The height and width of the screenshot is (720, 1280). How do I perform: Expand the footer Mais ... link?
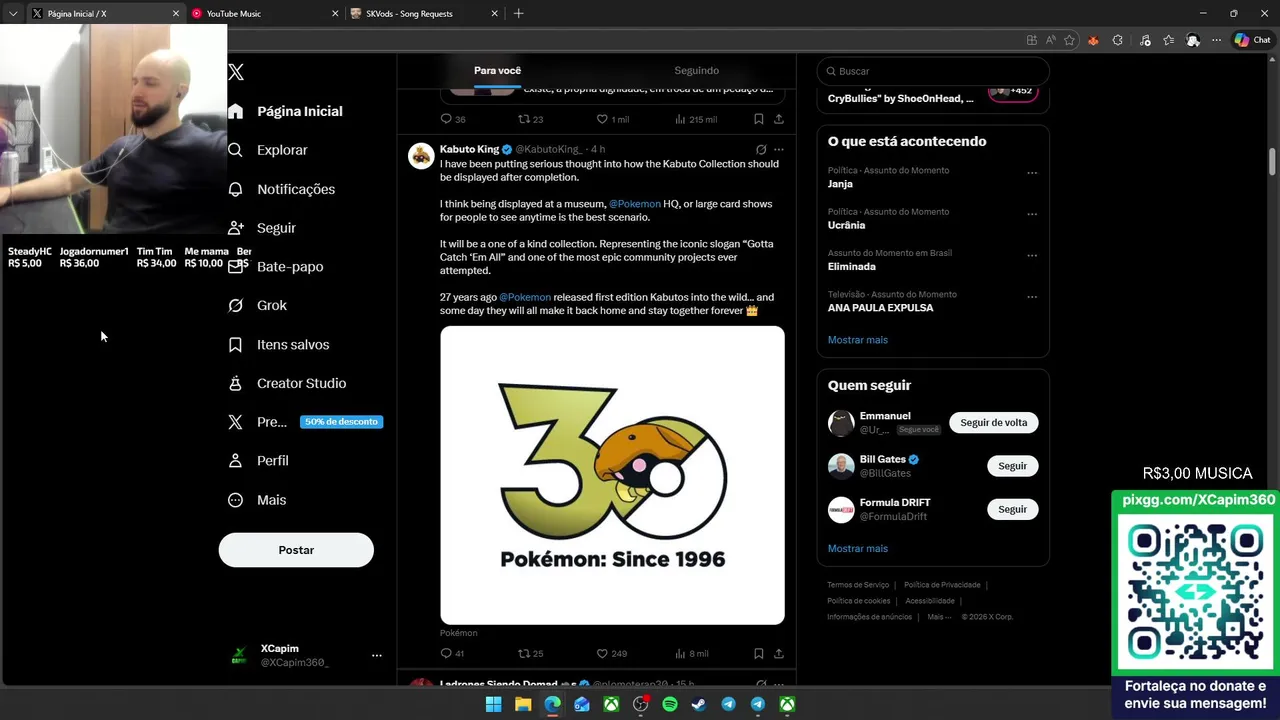(939, 617)
